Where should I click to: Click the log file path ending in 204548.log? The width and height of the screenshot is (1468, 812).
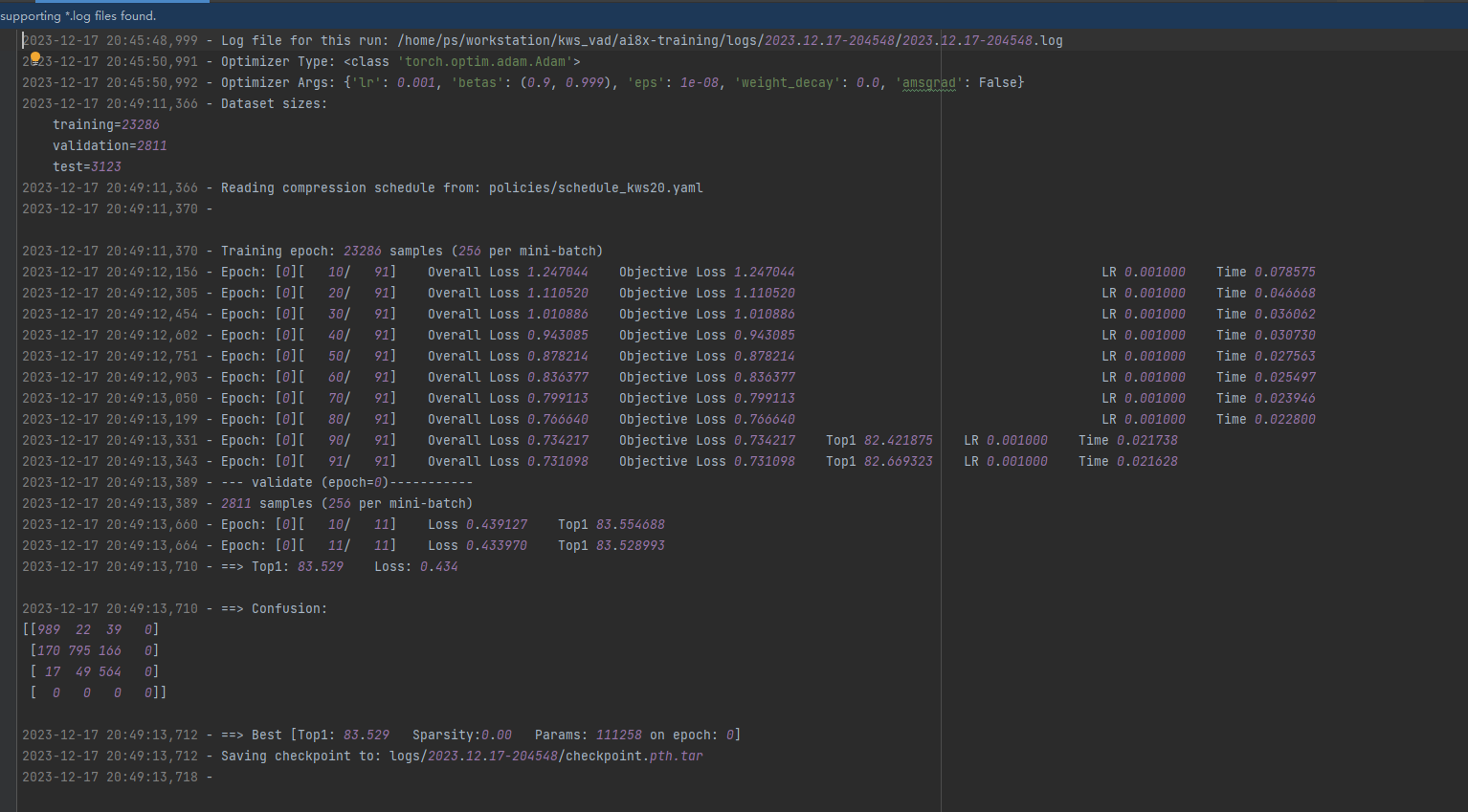click(x=730, y=40)
